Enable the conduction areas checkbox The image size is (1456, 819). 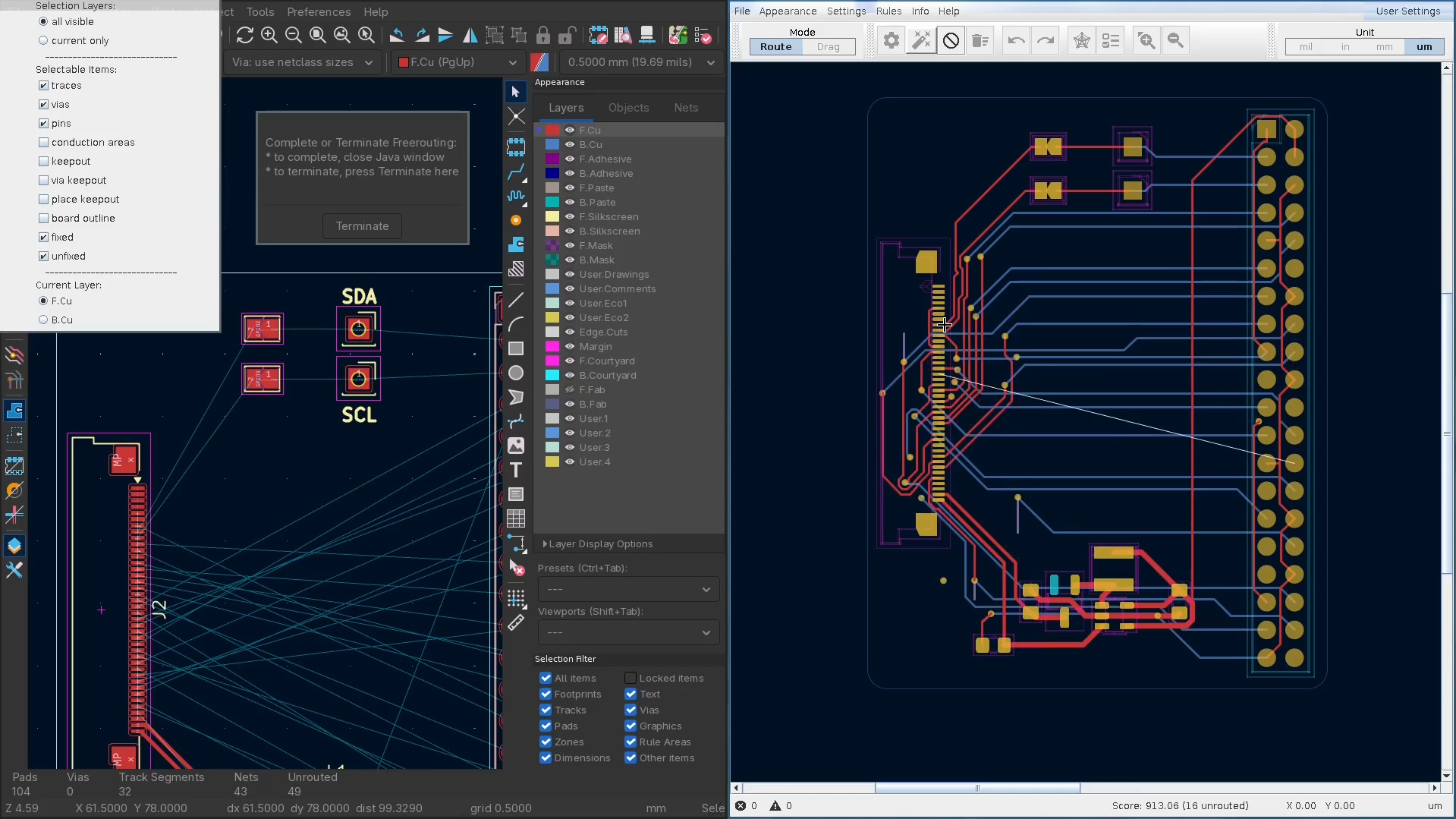pos(43,142)
